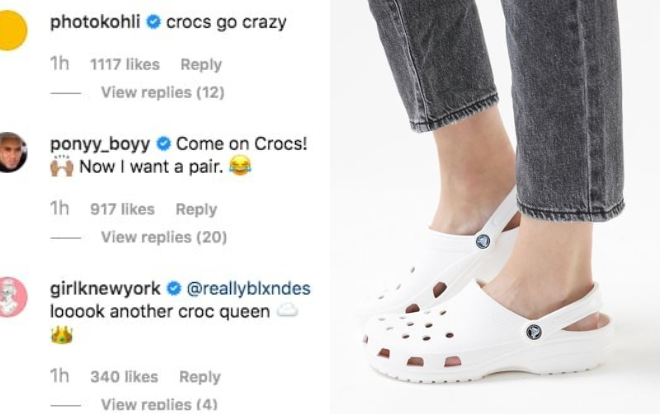View the 1117 likes on photokohli's comment
660x414 pixels.
124,64
